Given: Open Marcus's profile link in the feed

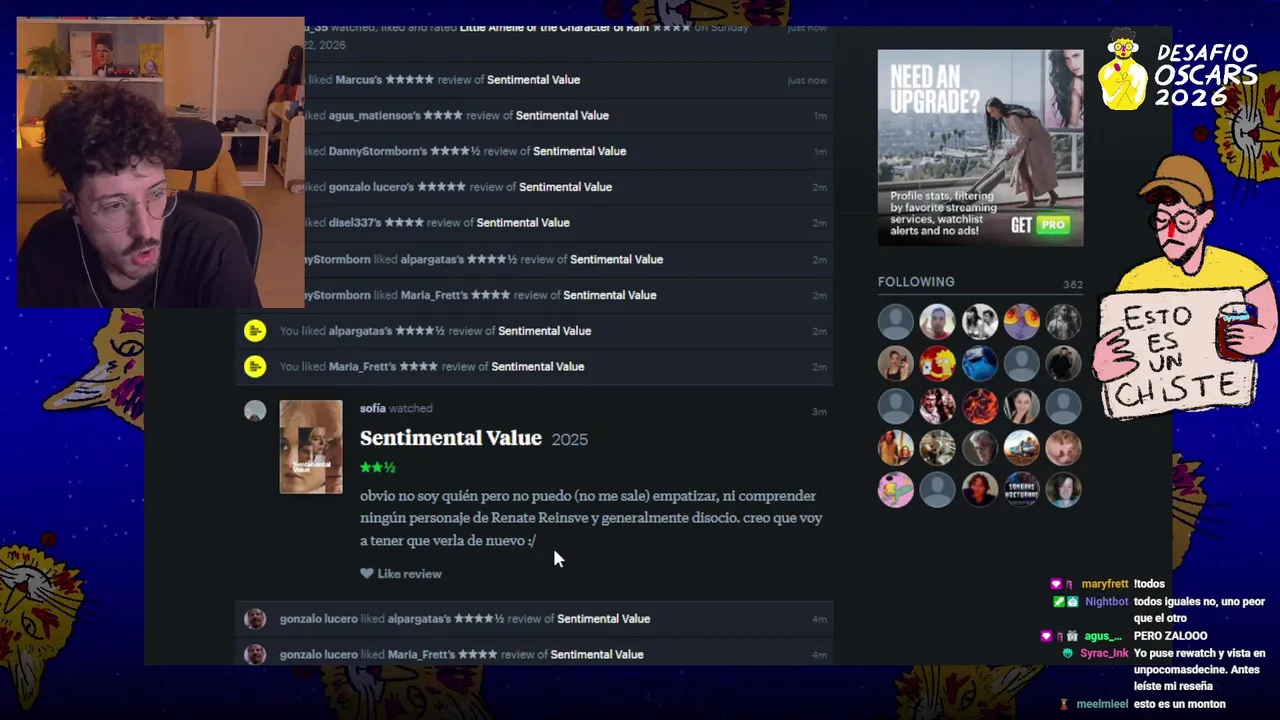Looking at the screenshot, I should click(x=359, y=79).
